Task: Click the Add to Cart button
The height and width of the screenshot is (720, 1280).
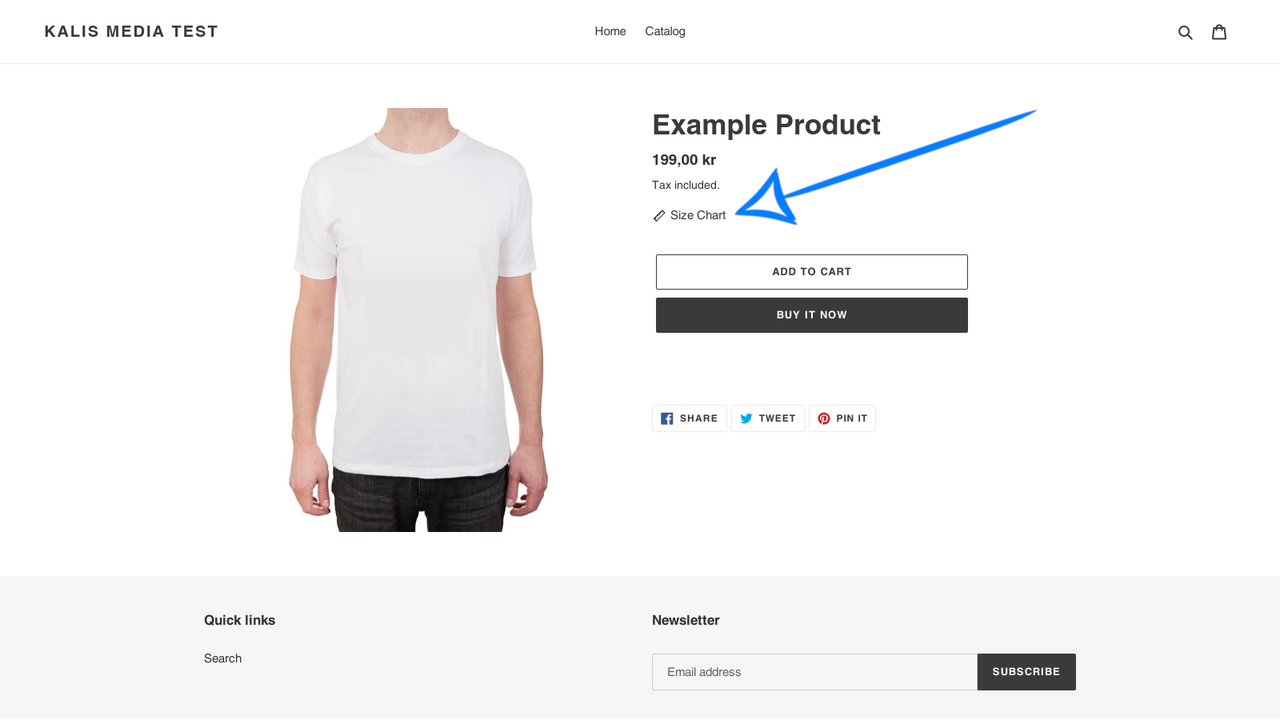Action: tap(811, 271)
